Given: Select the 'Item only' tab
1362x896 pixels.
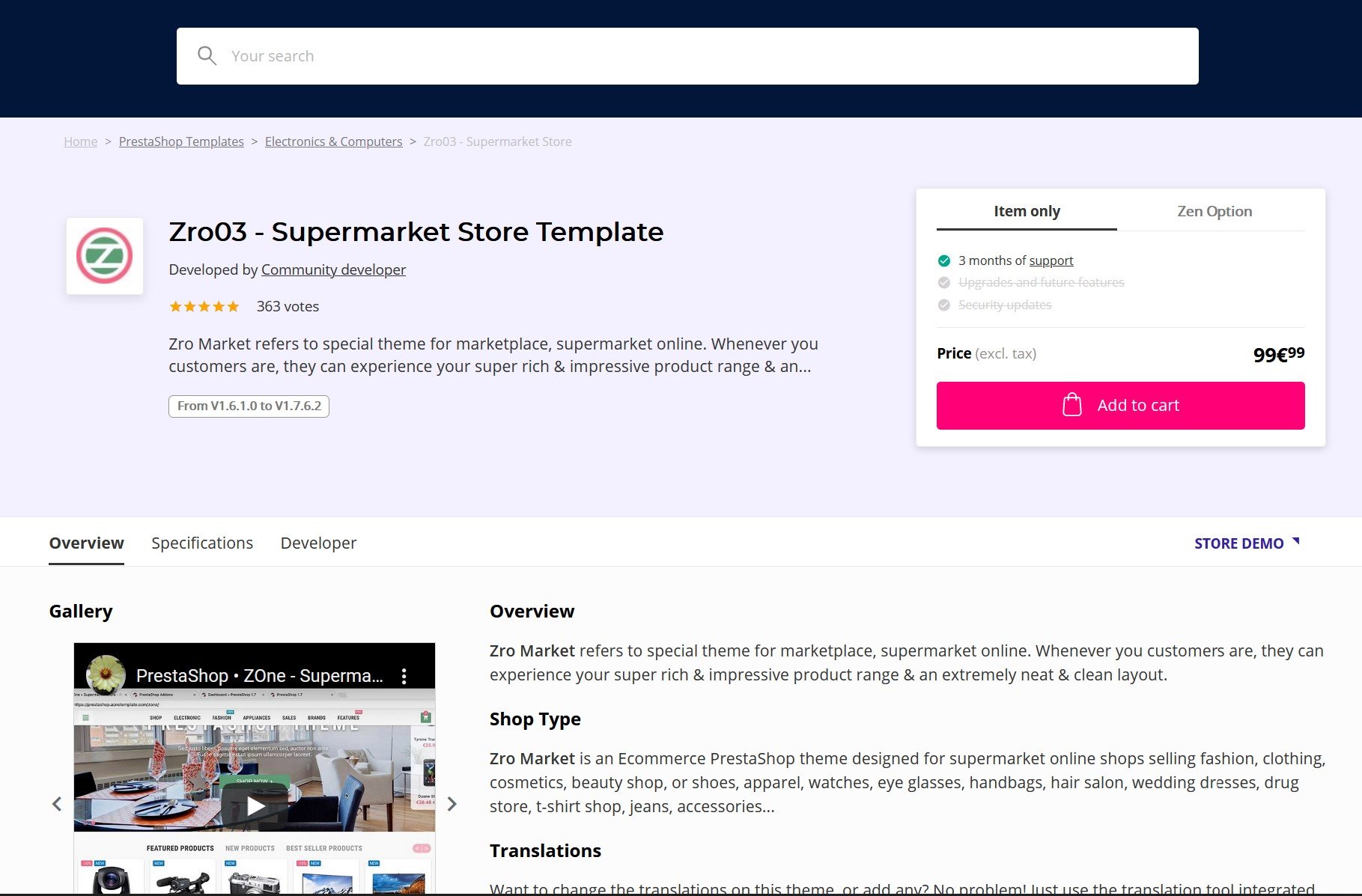Looking at the screenshot, I should (1027, 211).
